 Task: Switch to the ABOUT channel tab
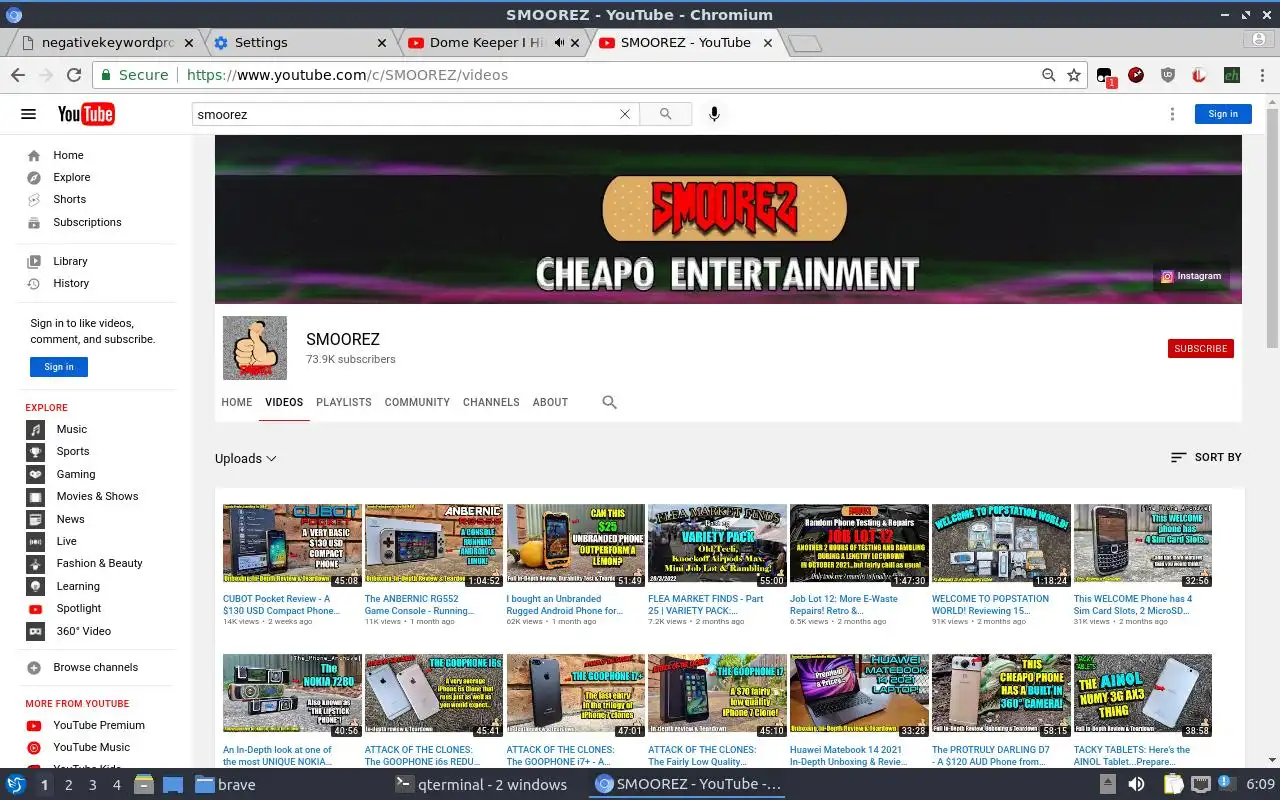(550, 402)
